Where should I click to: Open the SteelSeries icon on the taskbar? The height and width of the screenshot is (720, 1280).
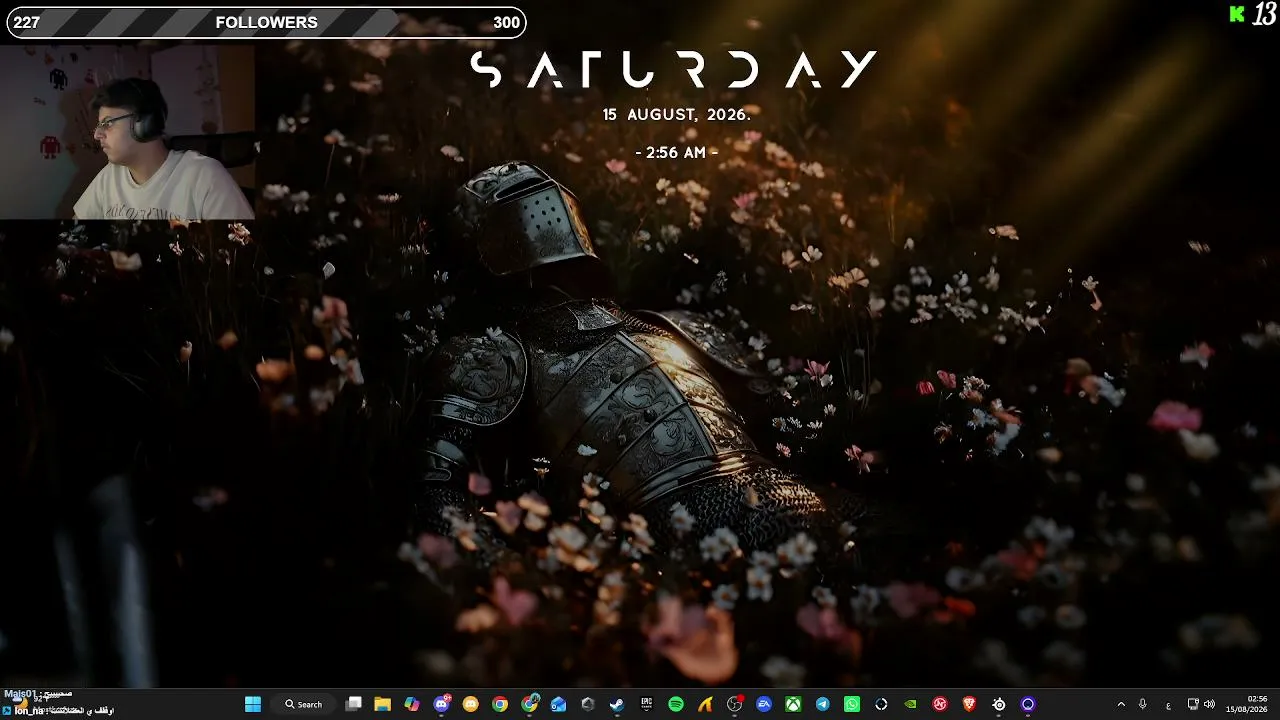(999, 704)
